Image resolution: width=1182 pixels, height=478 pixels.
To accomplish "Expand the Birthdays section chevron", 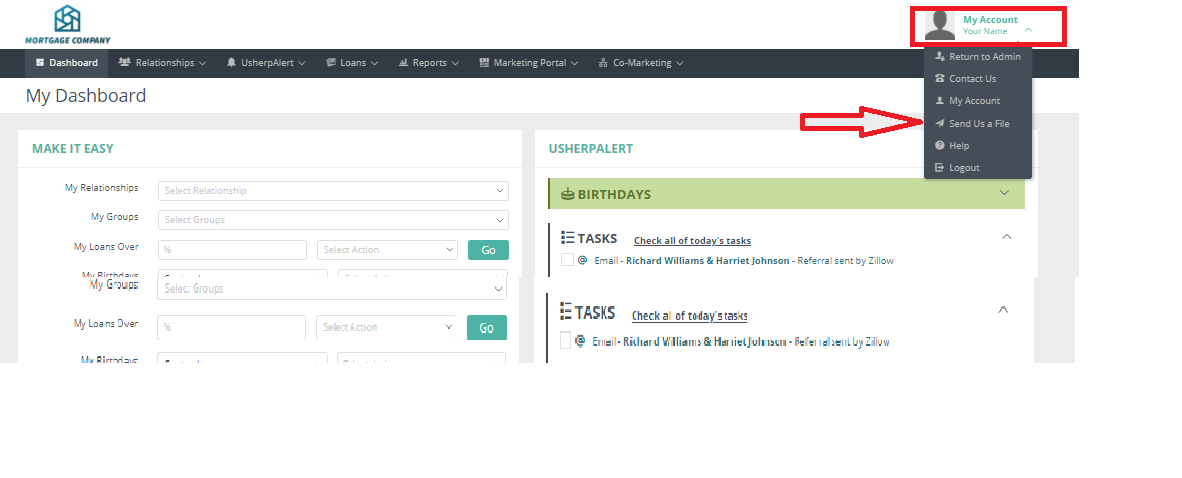I will (x=1005, y=193).
